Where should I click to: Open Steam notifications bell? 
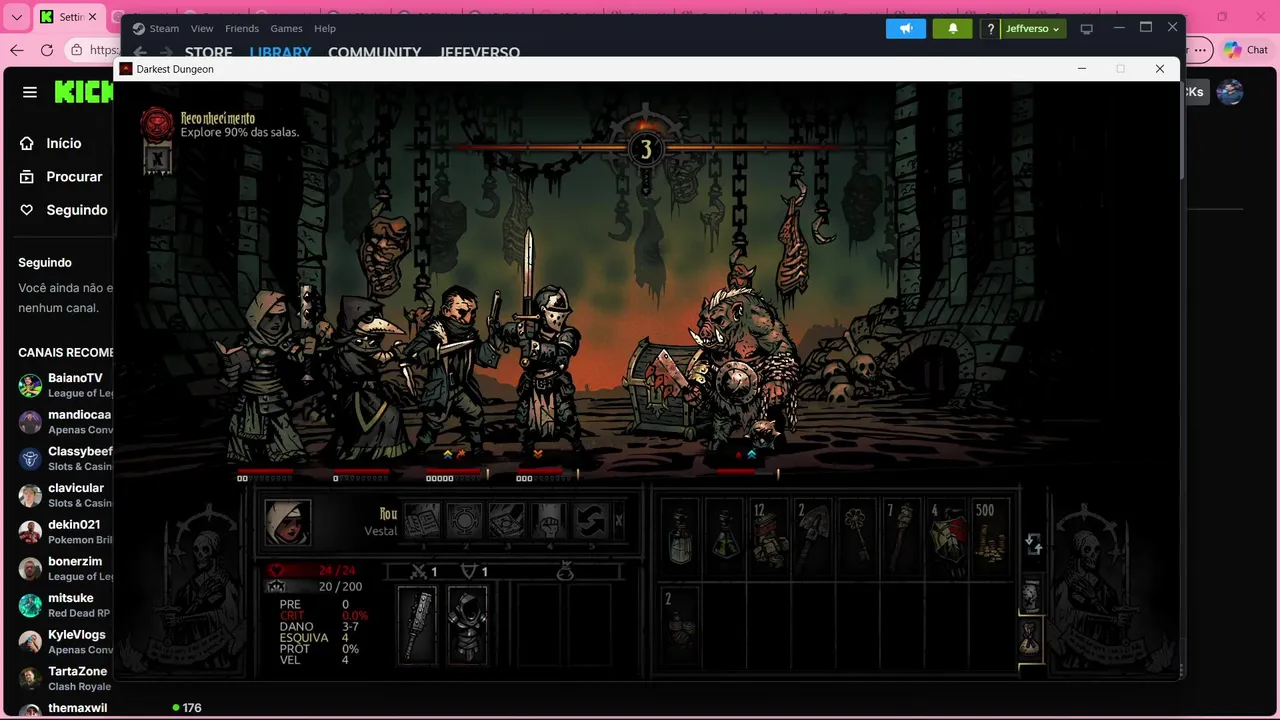953,28
